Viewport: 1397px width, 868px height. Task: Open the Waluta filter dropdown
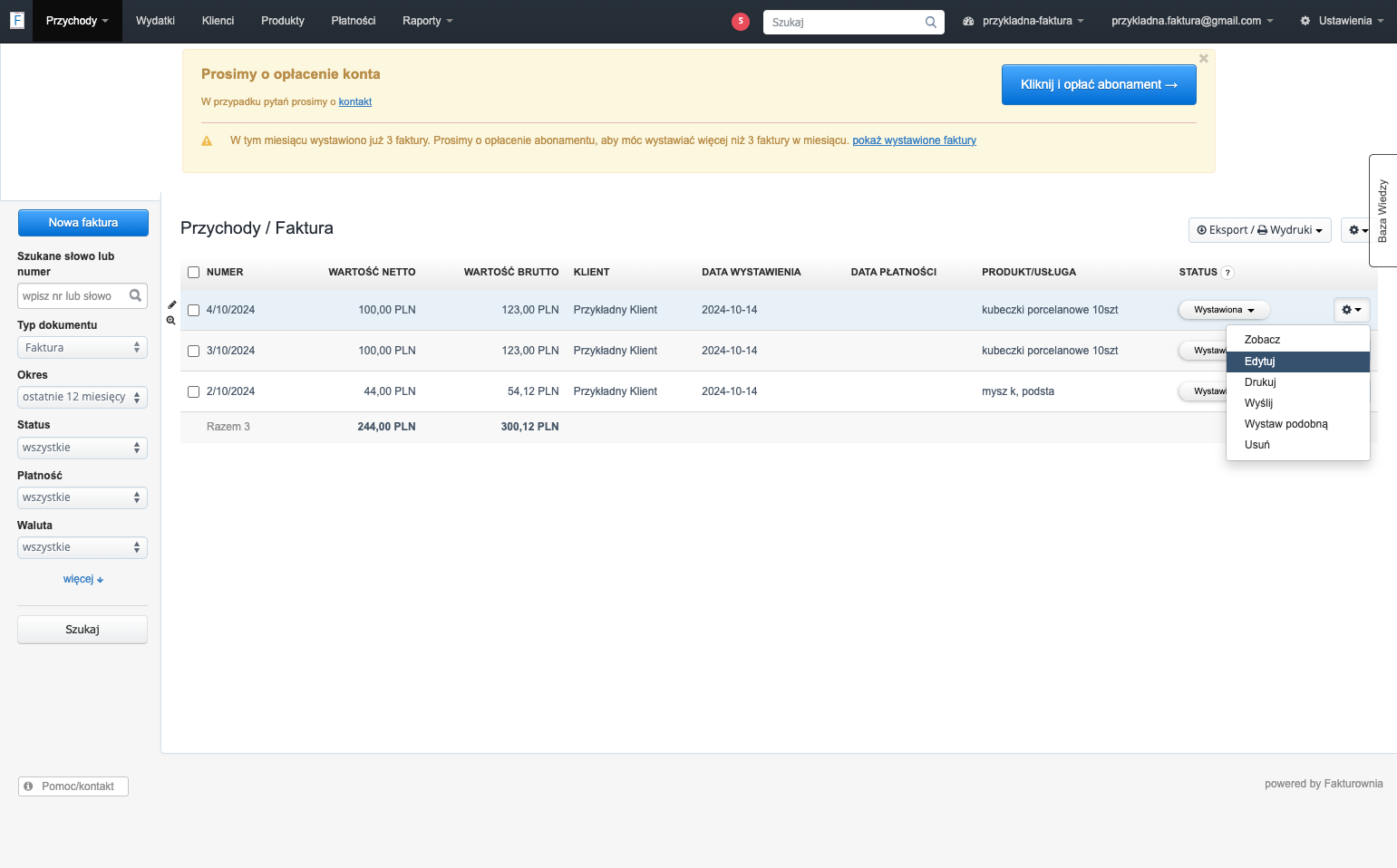82,547
